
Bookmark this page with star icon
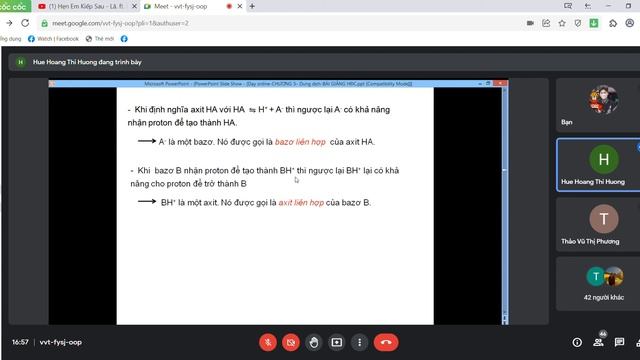tap(562, 23)
